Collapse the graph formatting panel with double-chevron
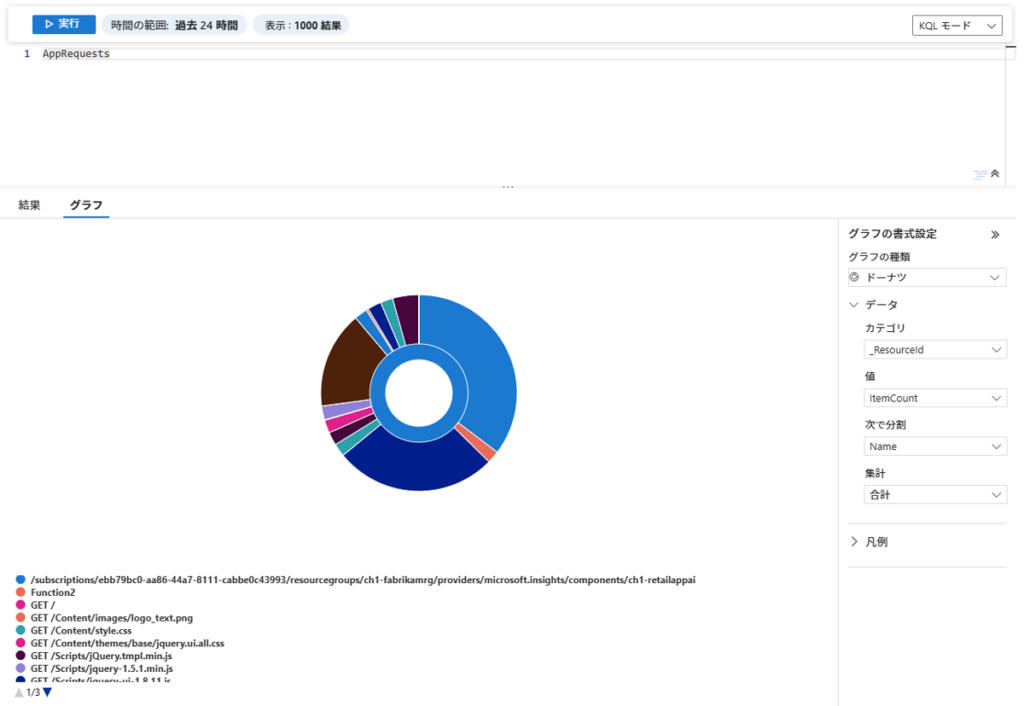The image size is (1024, 706). [x=995, y=235]
